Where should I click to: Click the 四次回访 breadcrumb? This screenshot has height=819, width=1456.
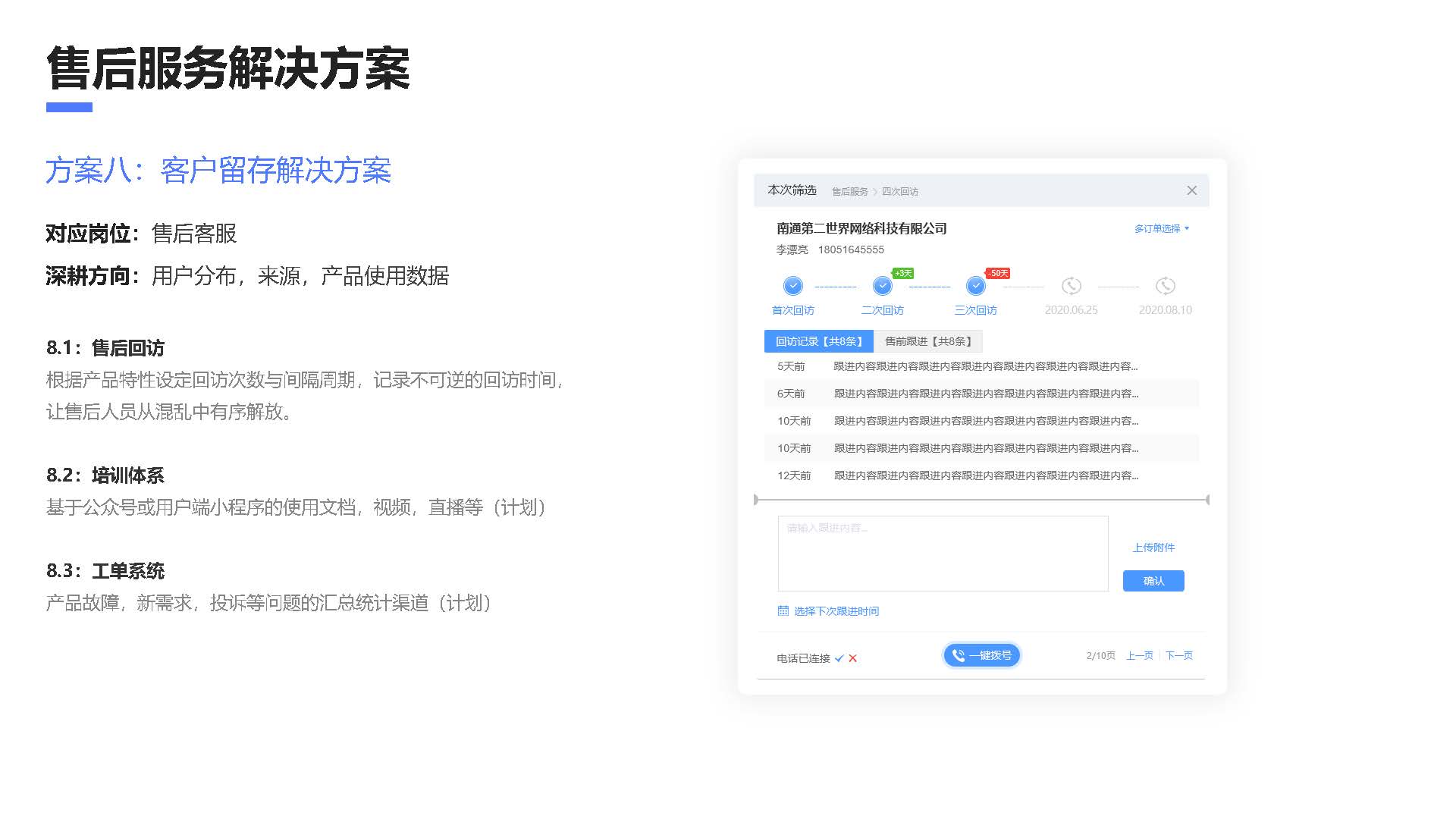[900, 191]
